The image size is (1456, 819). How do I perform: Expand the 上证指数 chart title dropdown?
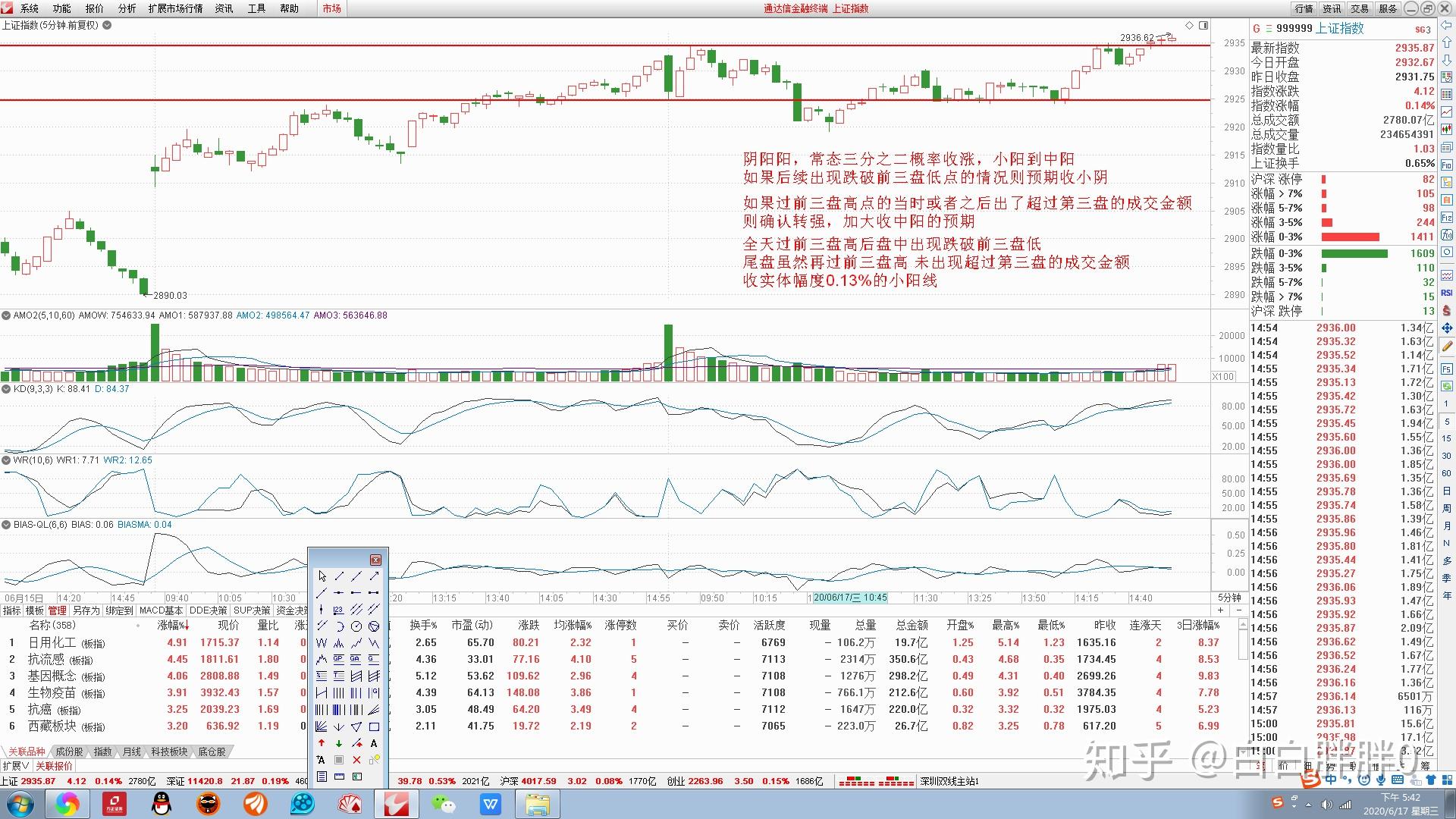click(x=107, y=25)
